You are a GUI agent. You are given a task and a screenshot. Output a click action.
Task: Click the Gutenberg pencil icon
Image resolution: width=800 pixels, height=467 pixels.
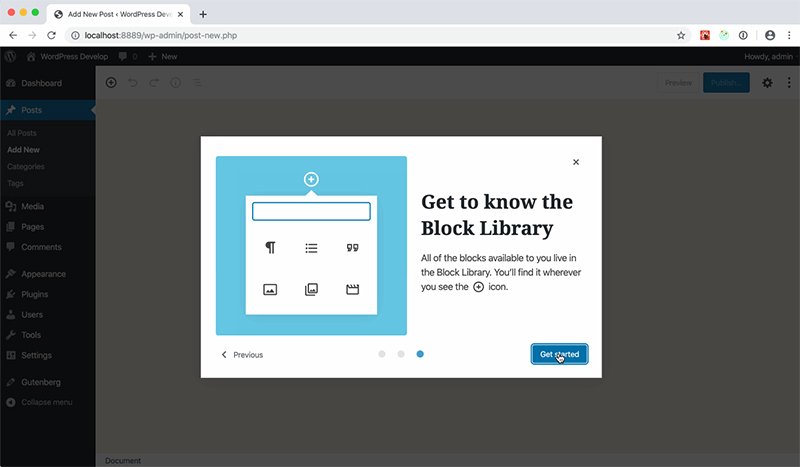pyautogui.click(x=11, y=382)
